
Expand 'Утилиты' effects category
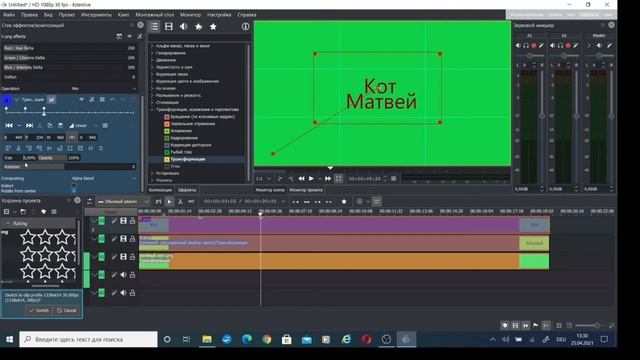click(152, 180)
